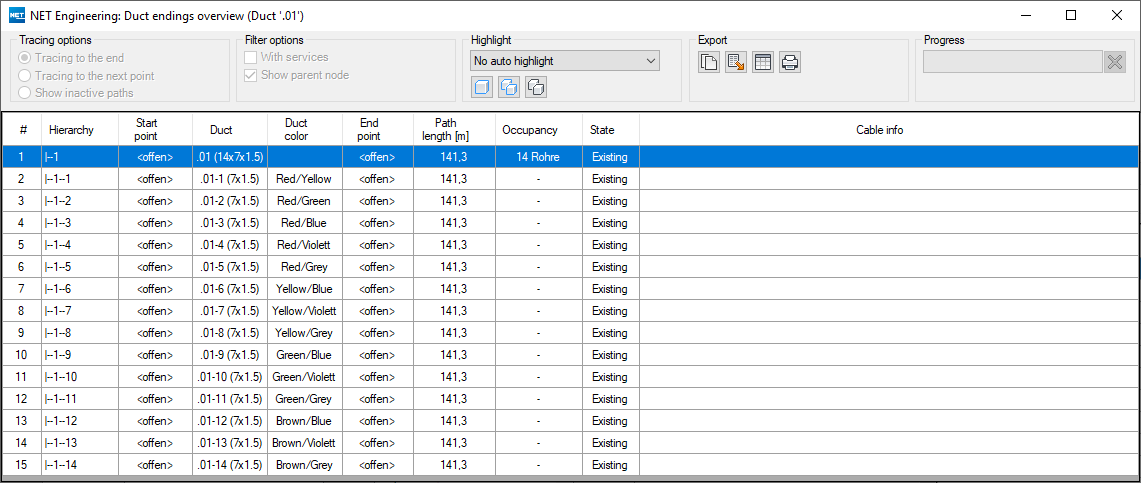Click the copy to clipboard export icon
Viewport: 1141px width, 483px height.
709,63
